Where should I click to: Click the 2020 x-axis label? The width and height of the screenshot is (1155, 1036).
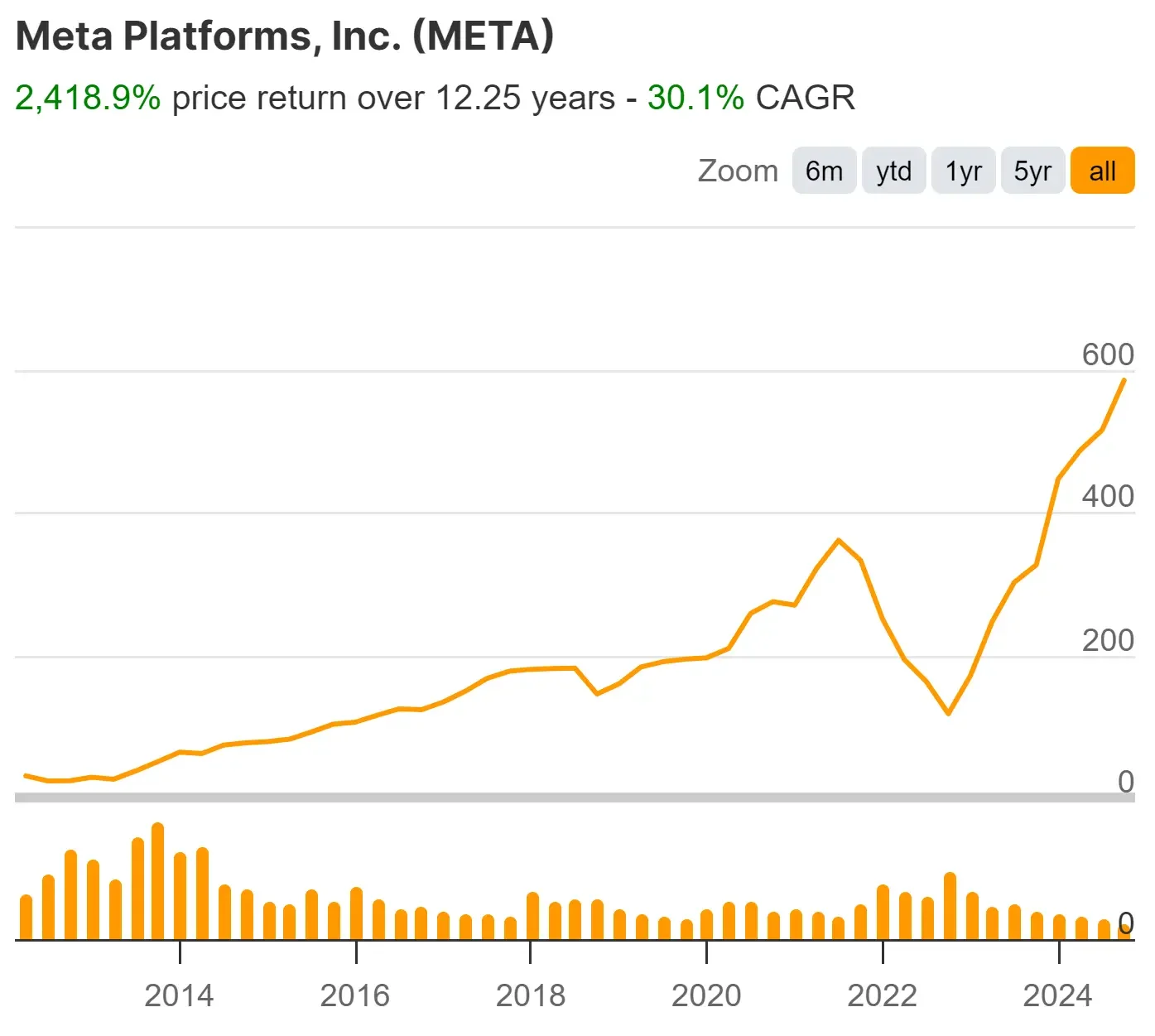(x=706, y=995)
